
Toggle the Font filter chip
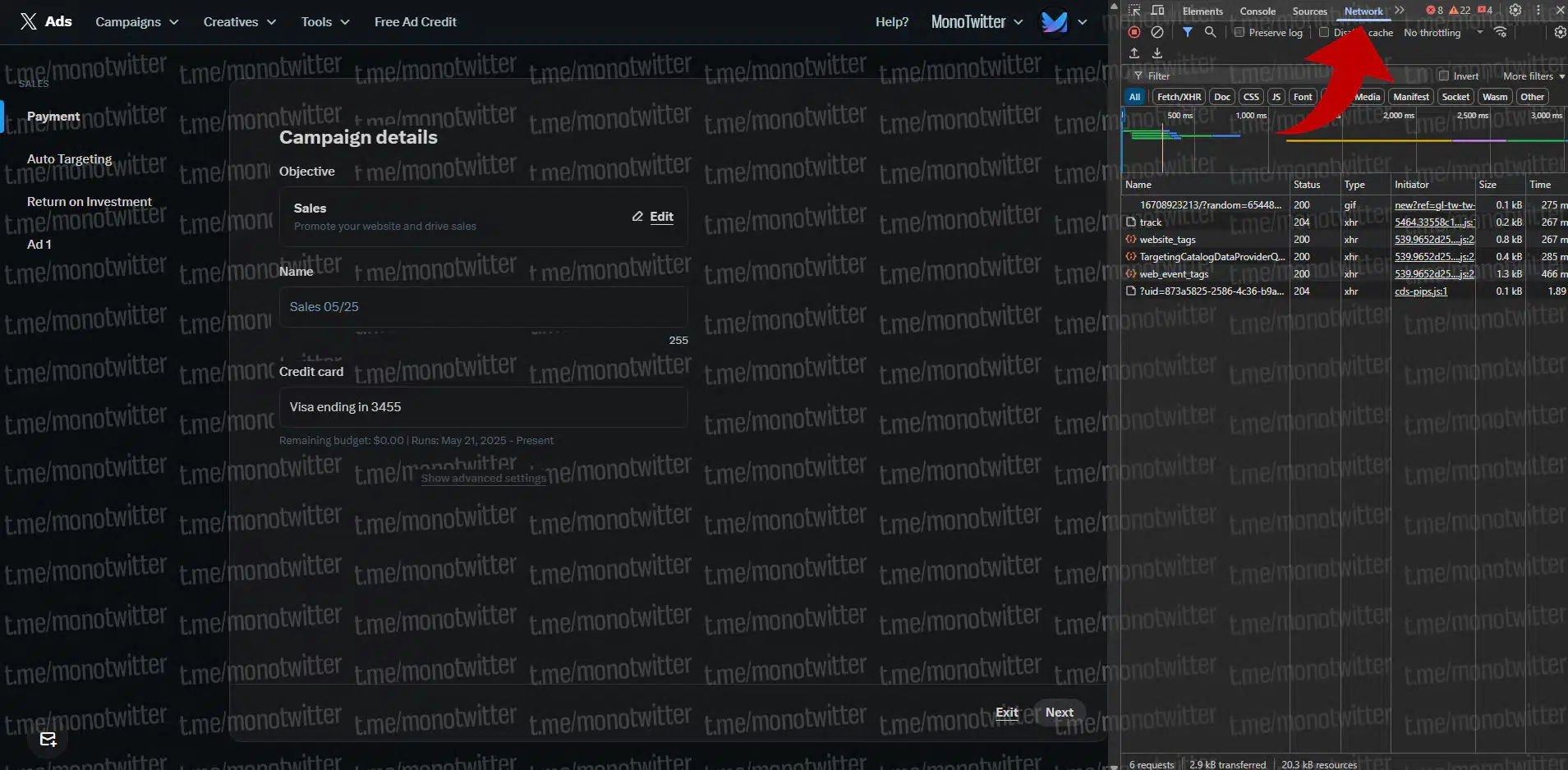tap(1303, 97)
